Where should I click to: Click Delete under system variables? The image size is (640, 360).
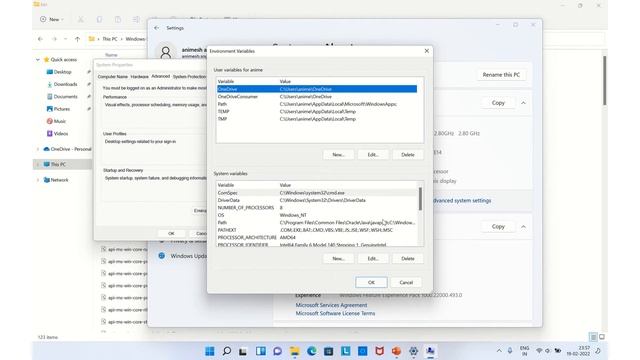click(x=408, y=258)
